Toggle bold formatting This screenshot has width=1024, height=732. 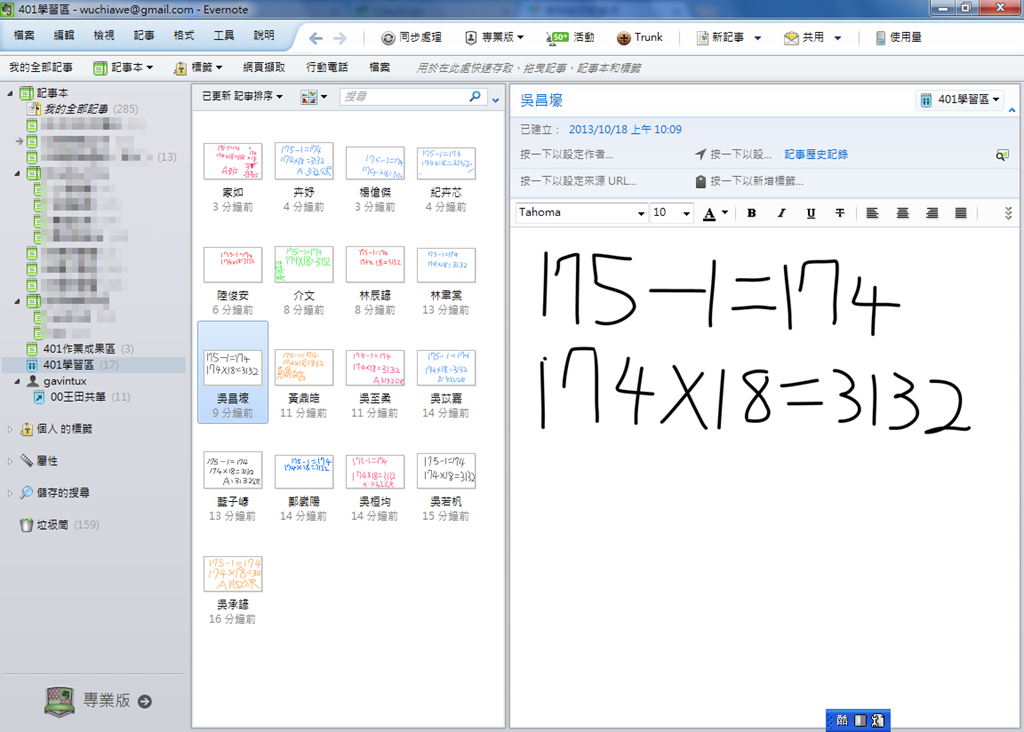[x=751, y=213]
